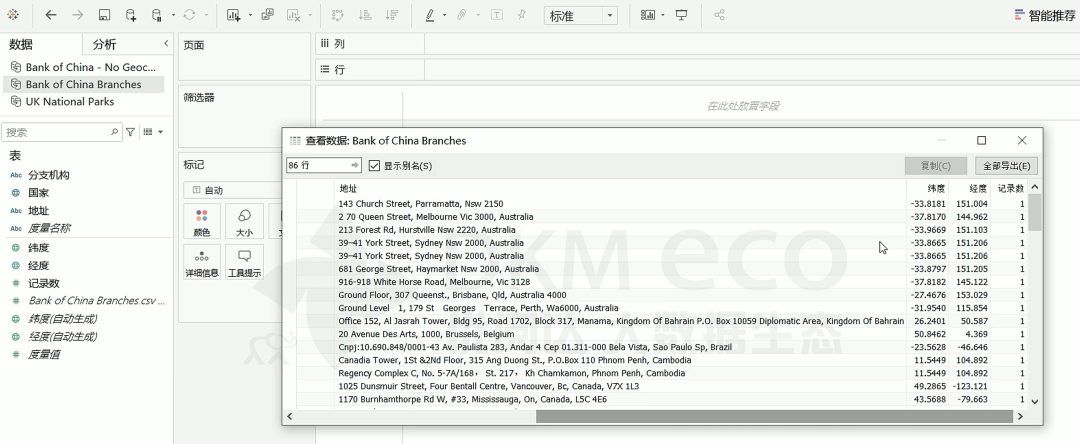
Task: Switch to the 分析 tab
Action: pos(105,45)
